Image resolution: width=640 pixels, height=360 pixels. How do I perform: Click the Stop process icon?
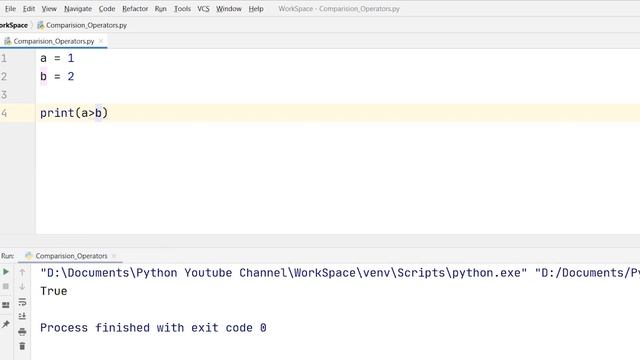(6, 287)
